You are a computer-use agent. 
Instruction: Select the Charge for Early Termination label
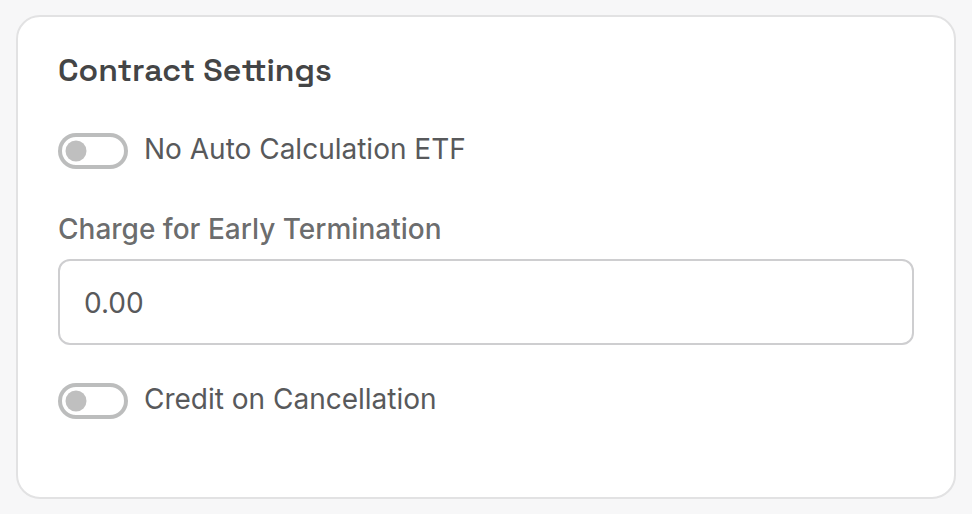tap(249, 229)
